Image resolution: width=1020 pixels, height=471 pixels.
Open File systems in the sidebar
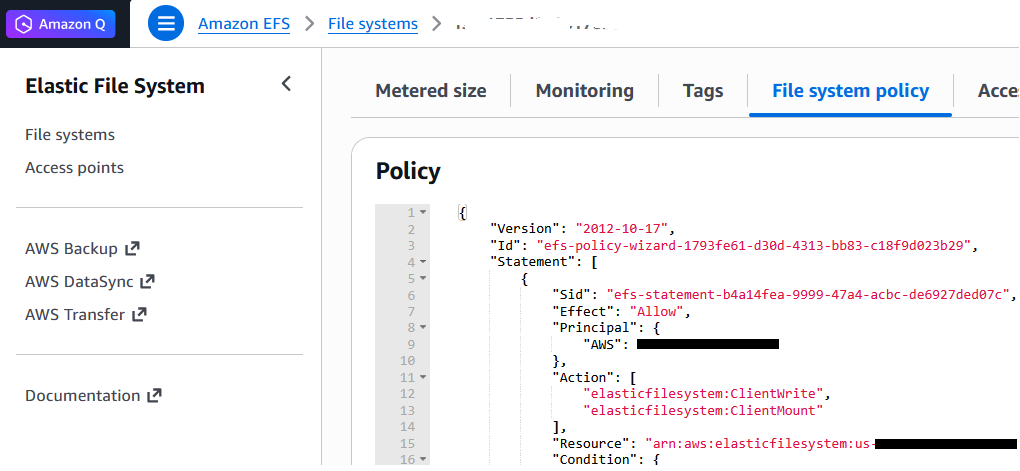tap(70, 135)
